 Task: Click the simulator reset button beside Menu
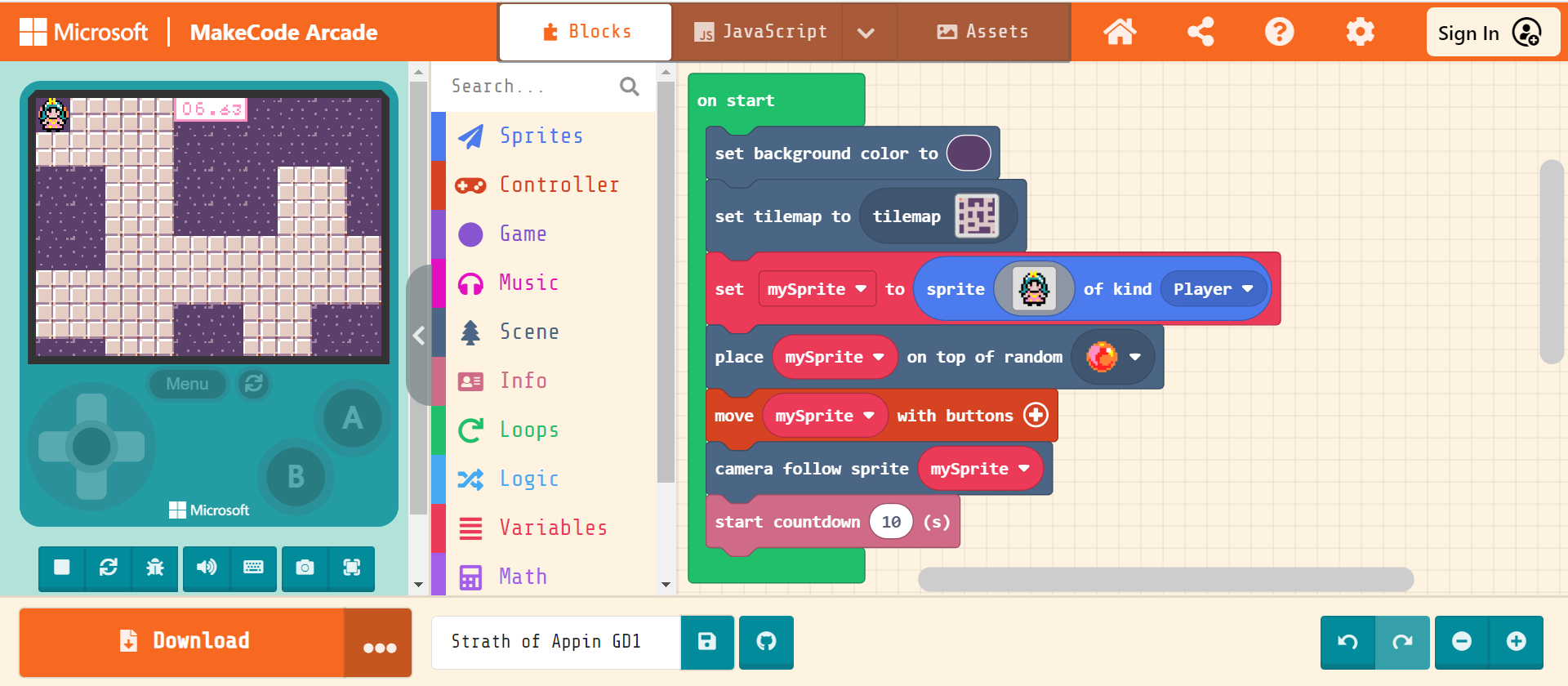click(x=254, y=384)
